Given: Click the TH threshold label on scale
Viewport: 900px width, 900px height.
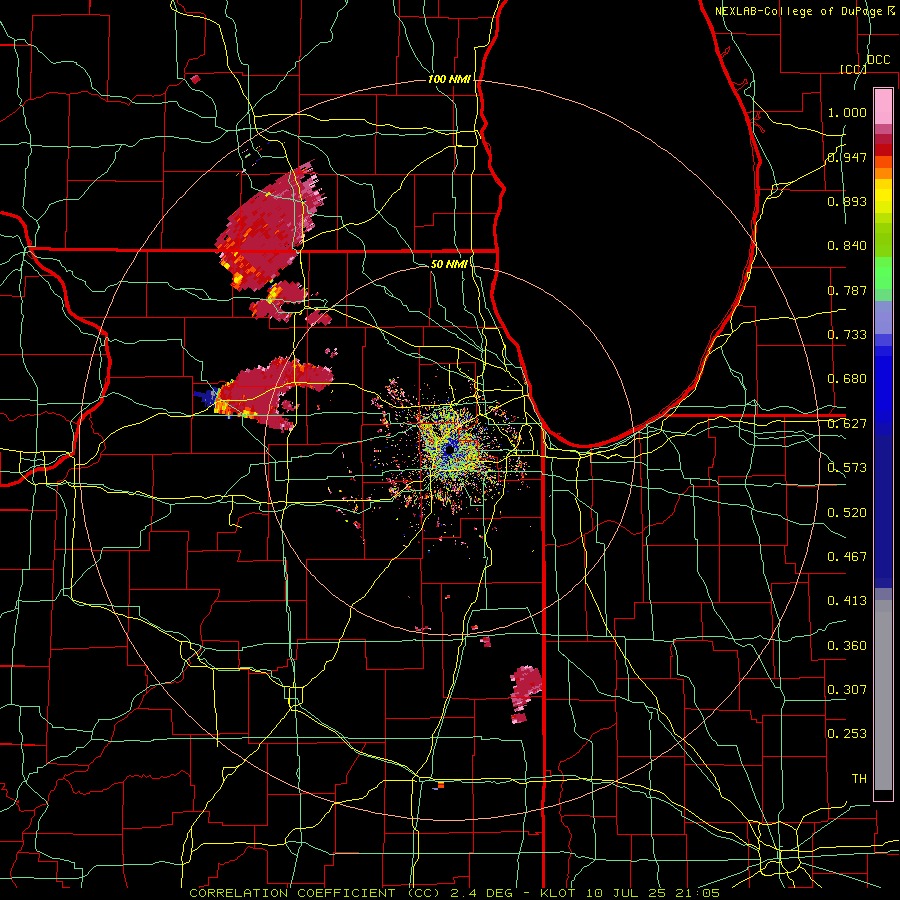Looking at the screenshot, I should pos(859,779).
